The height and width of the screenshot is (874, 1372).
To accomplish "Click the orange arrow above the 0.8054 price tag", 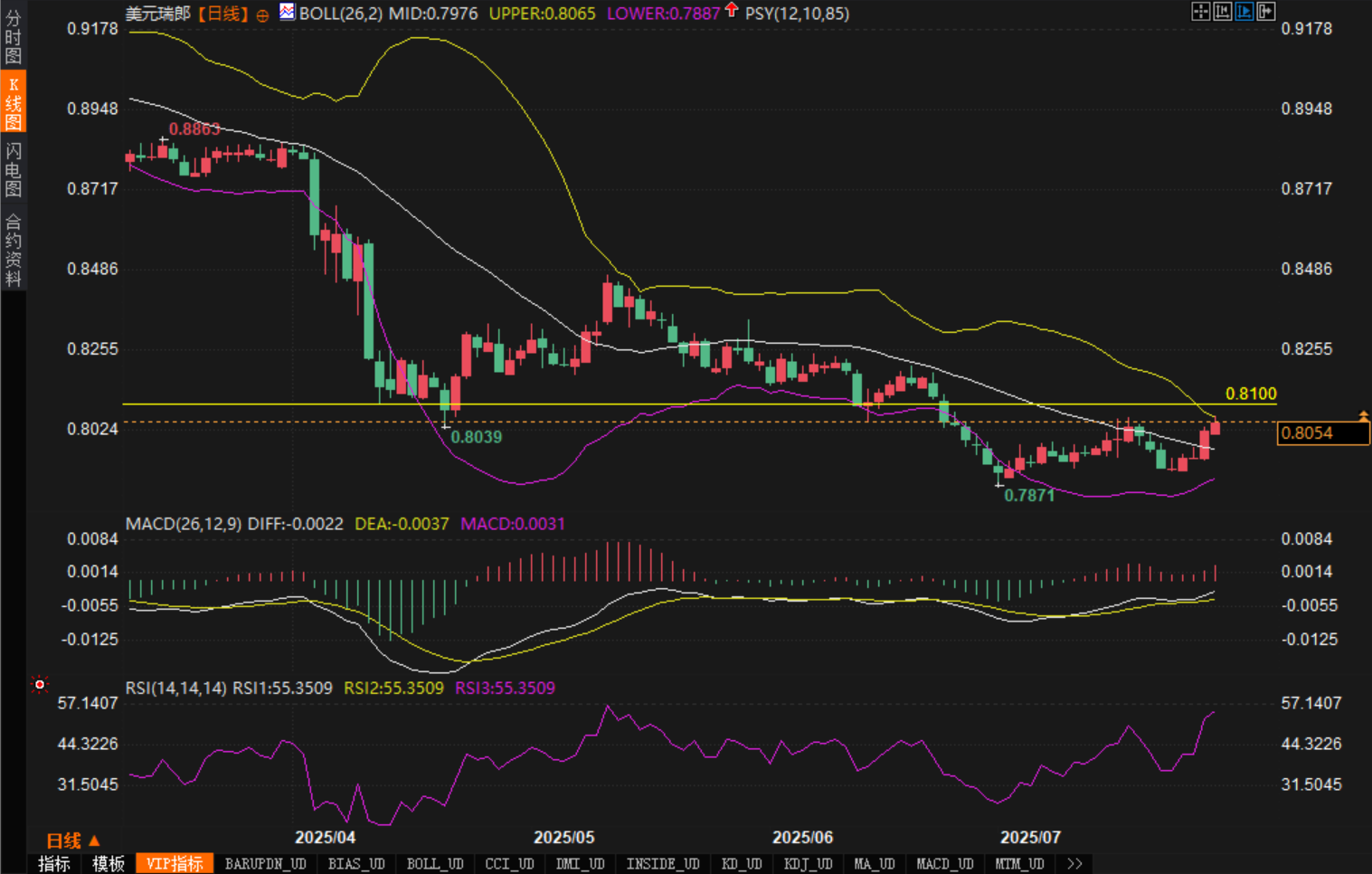I will click(1363, 415).
